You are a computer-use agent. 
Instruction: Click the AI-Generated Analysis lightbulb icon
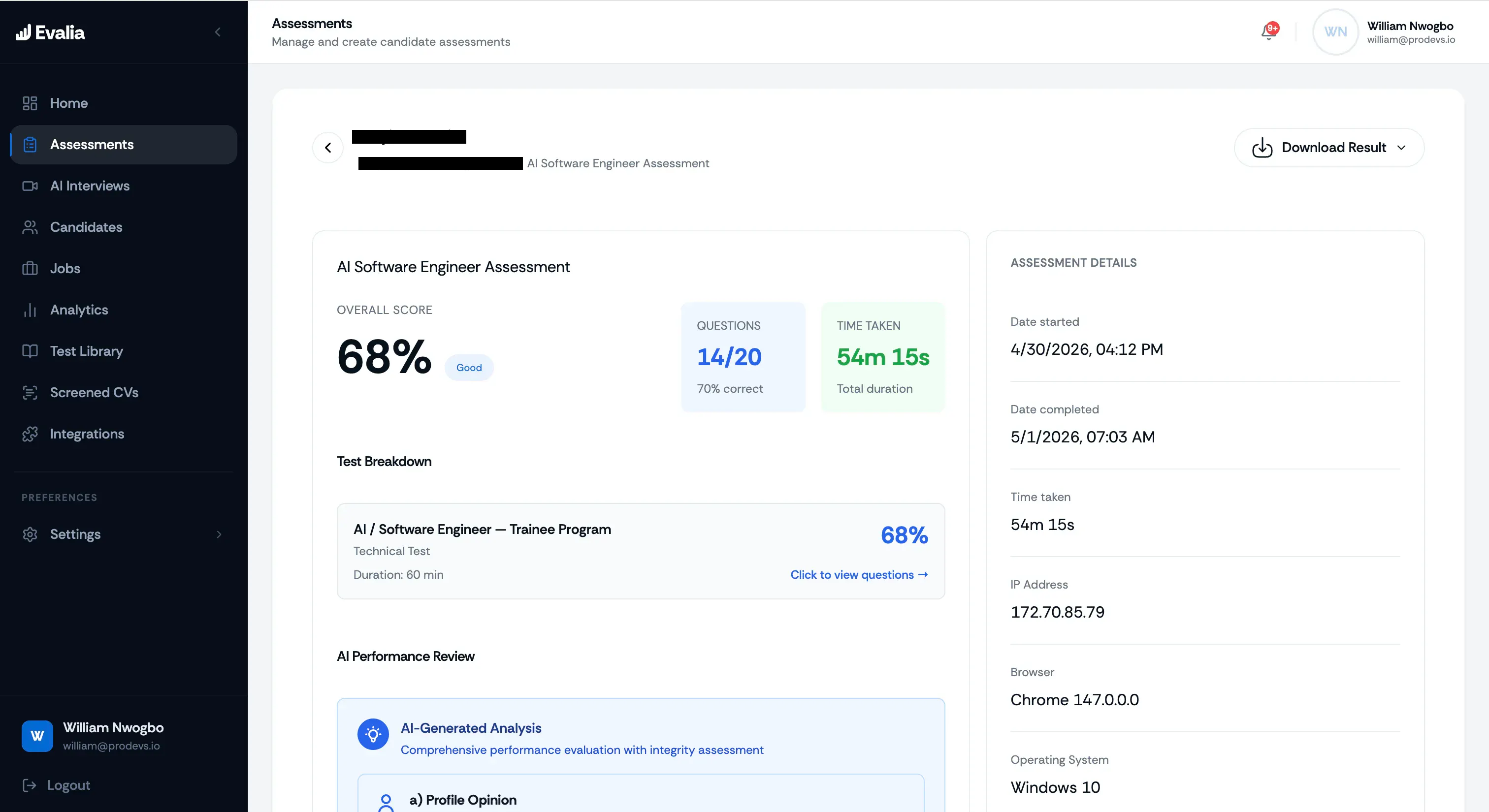pos(373,735)
